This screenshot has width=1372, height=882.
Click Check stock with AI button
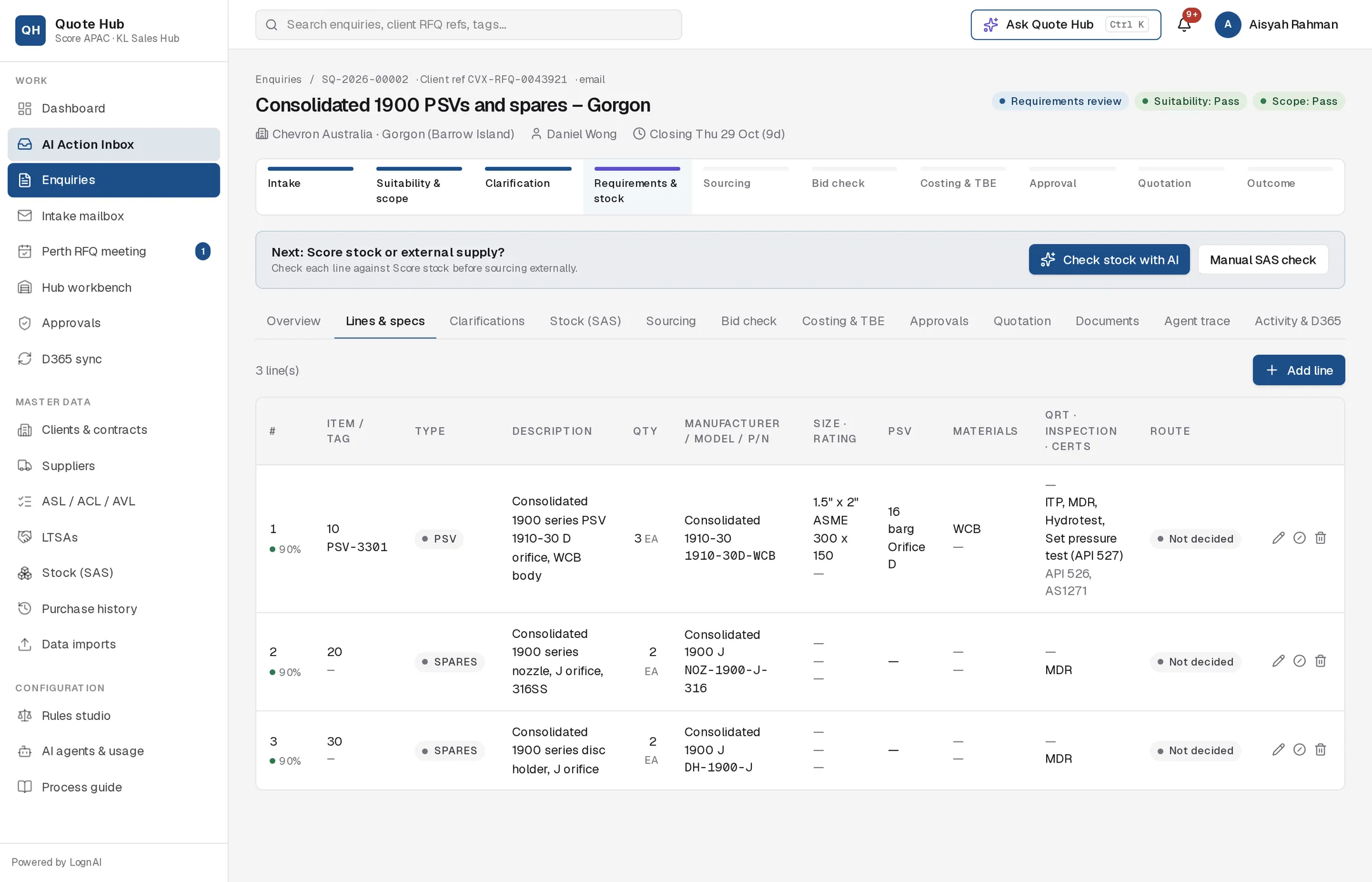1109,260
